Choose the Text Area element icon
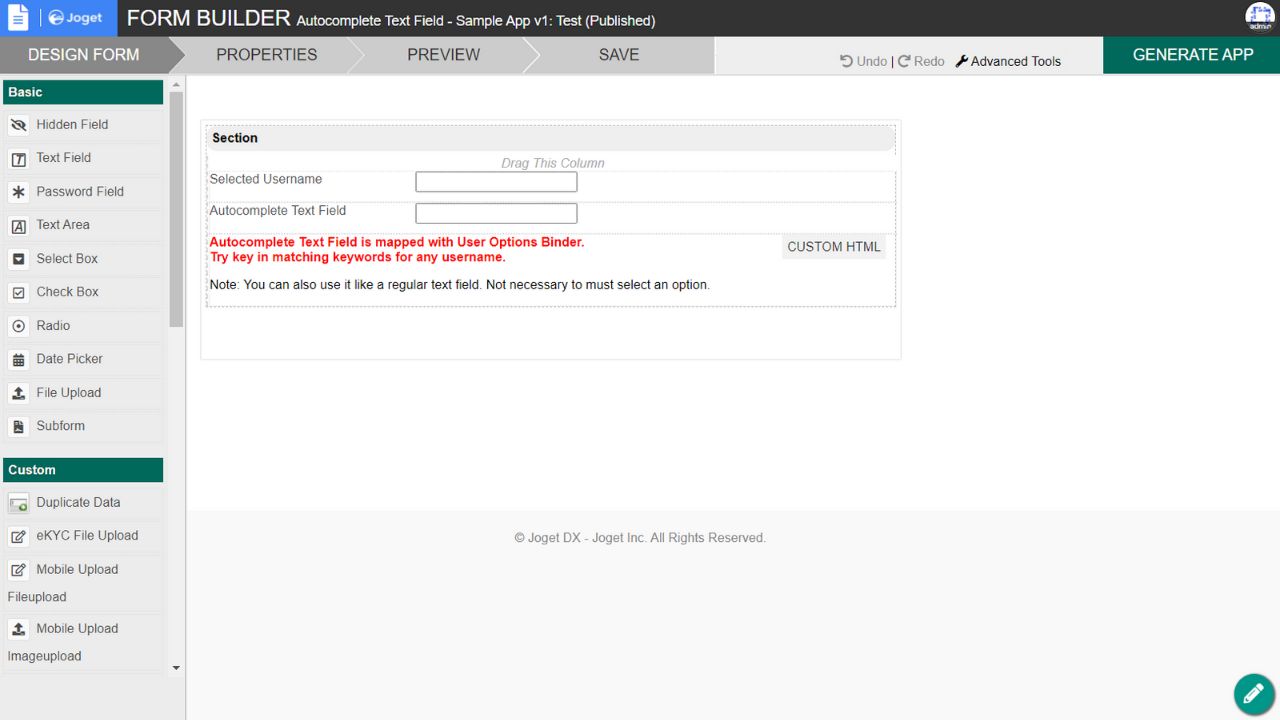This screenshot has height=720, width=1280. (18, 226)
